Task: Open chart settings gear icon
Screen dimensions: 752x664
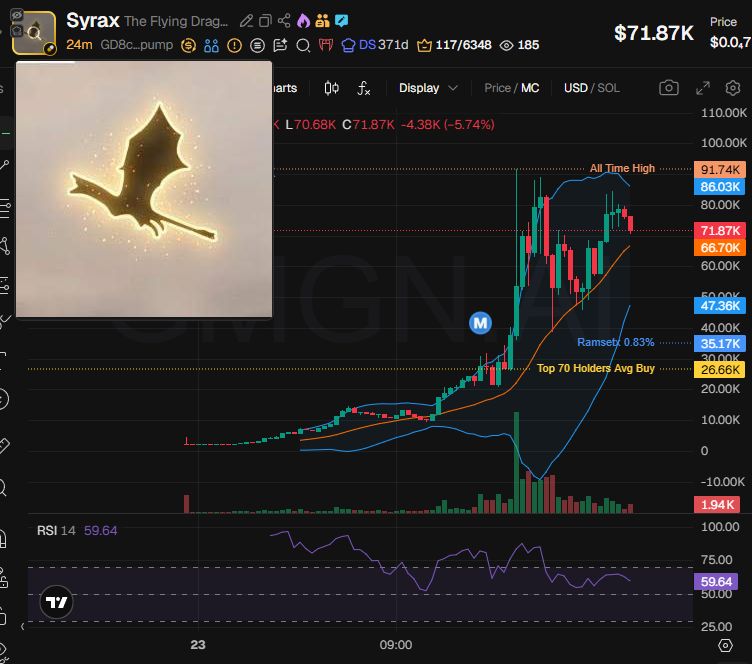Action: click(x=732, y=88)
